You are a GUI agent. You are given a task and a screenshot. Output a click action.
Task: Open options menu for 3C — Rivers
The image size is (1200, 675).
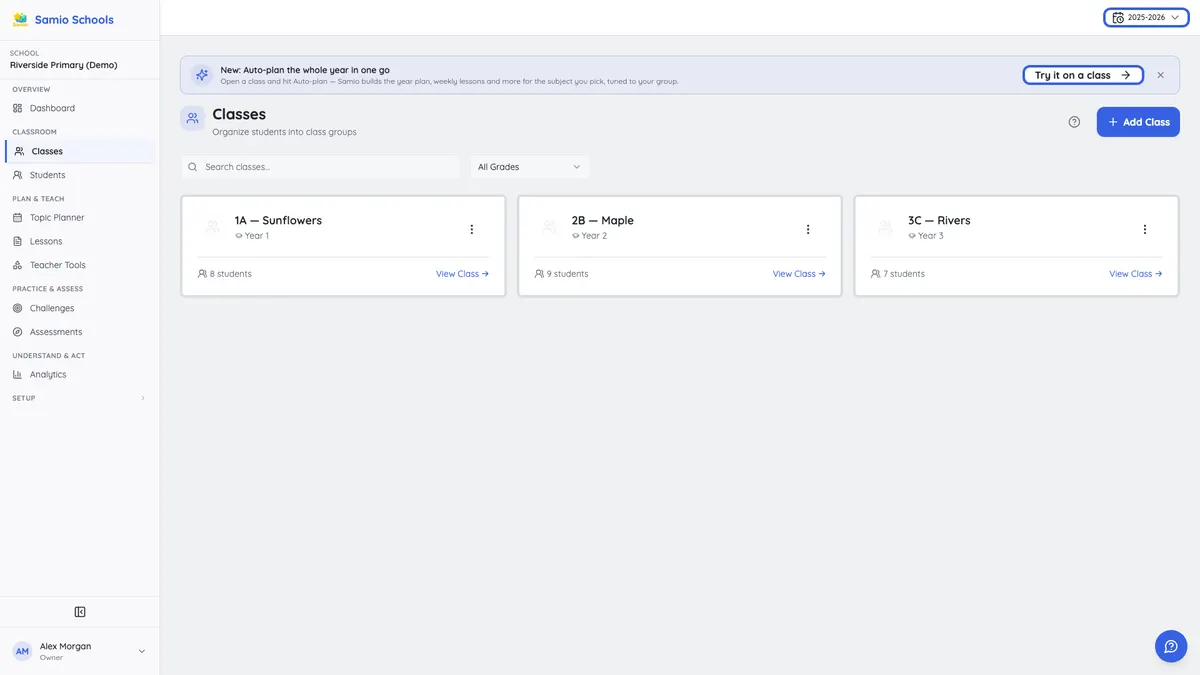pyautogui.click(x=1145, y=229)
